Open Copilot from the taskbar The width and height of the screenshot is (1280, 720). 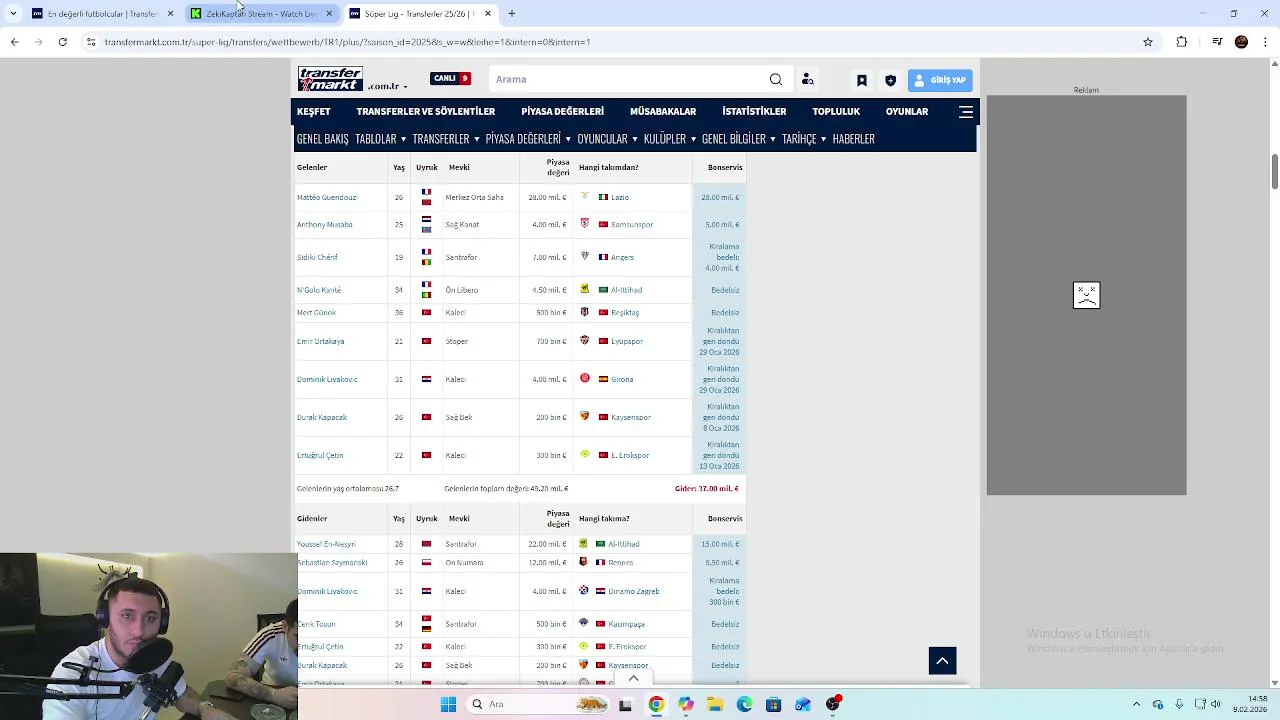[x=686, y=705]
